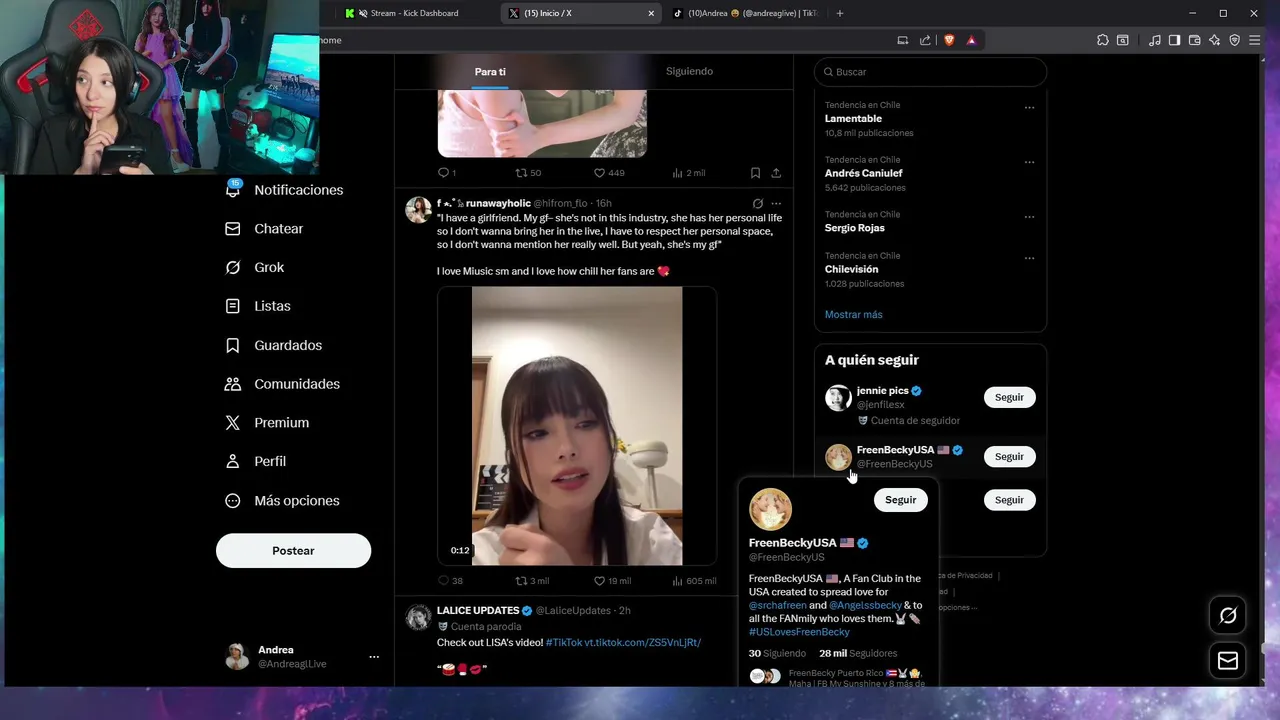Switch to the Para ti tab
The image size is (1280, 720).
click(490, 72)
